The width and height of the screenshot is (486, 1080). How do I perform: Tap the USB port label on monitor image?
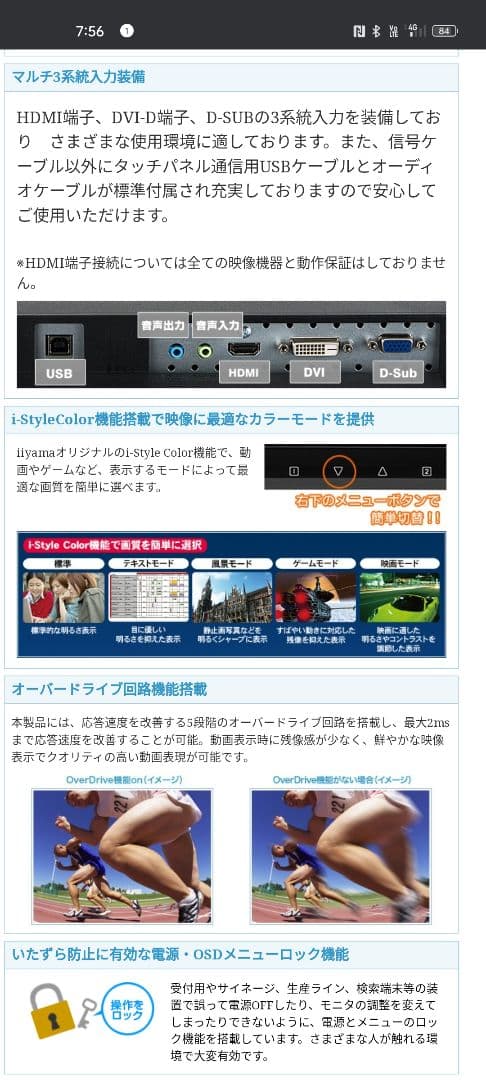(x=61, y=373)
